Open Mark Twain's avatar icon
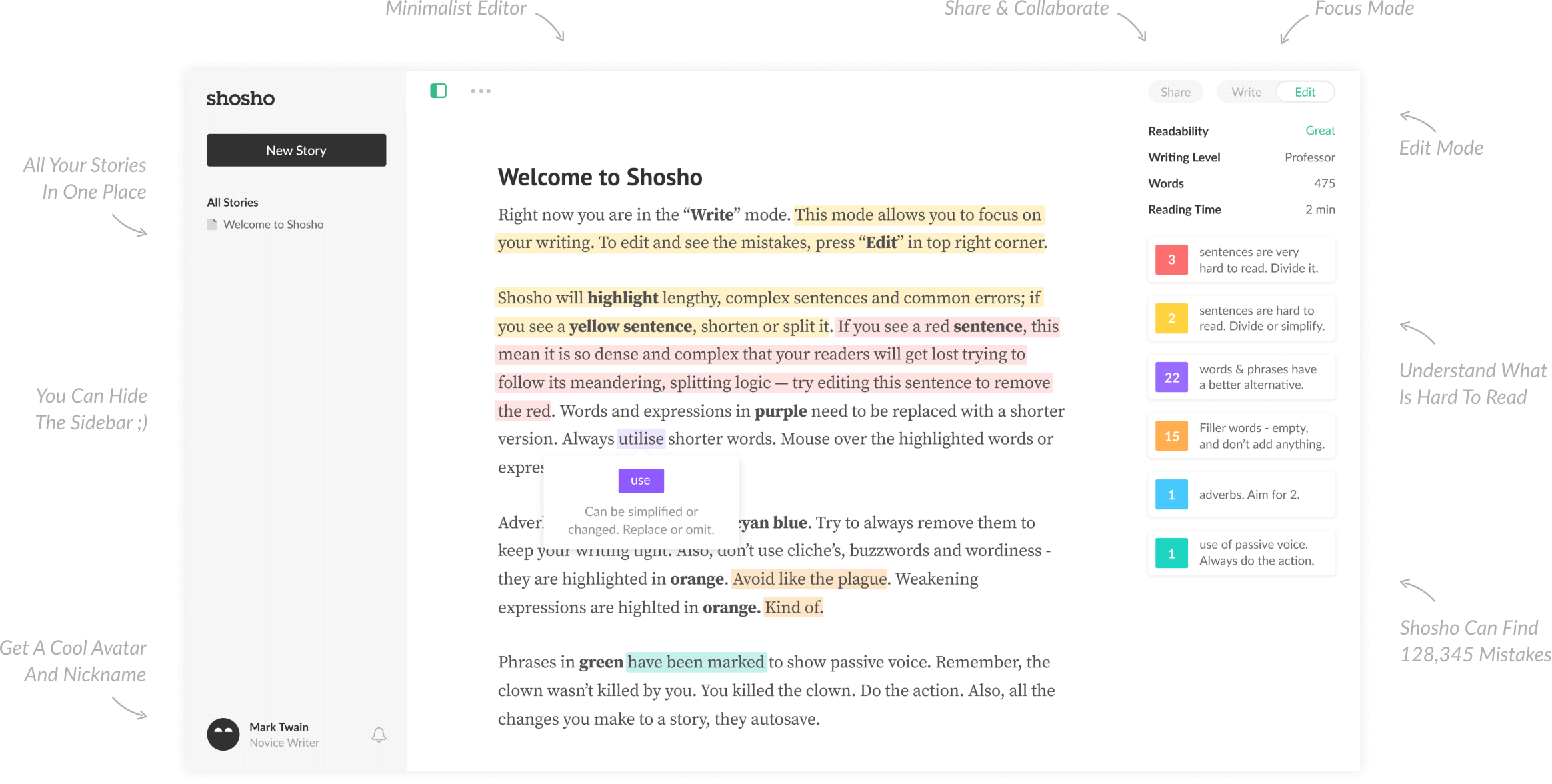Image resolution: width=1552 pixels, height=784 pixels. pyautogui.click(x=223, y=734)
